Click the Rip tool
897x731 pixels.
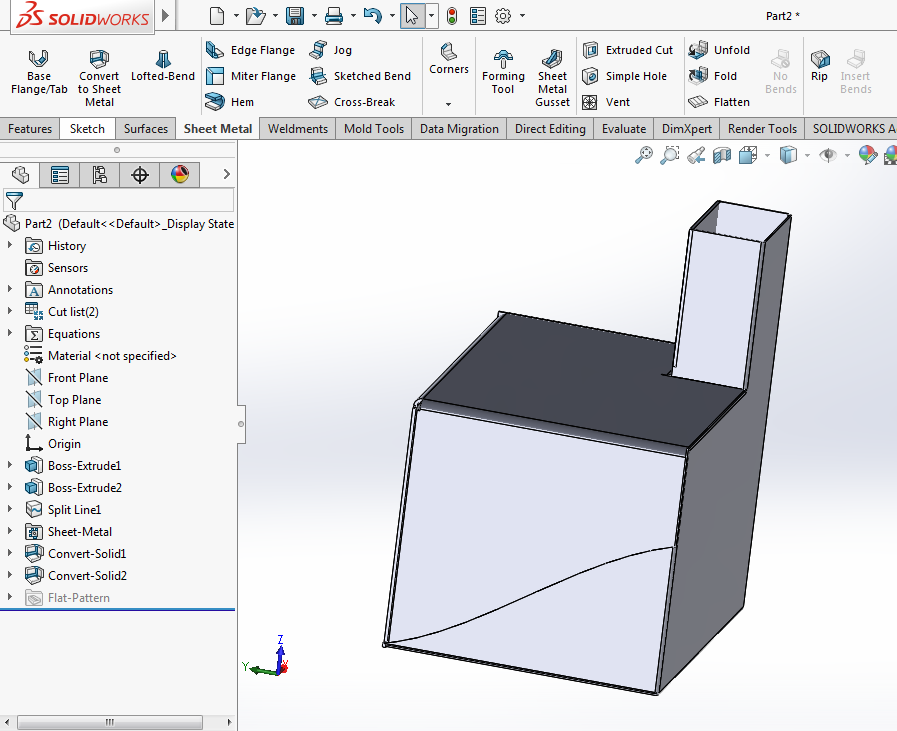tap(819, 66)
